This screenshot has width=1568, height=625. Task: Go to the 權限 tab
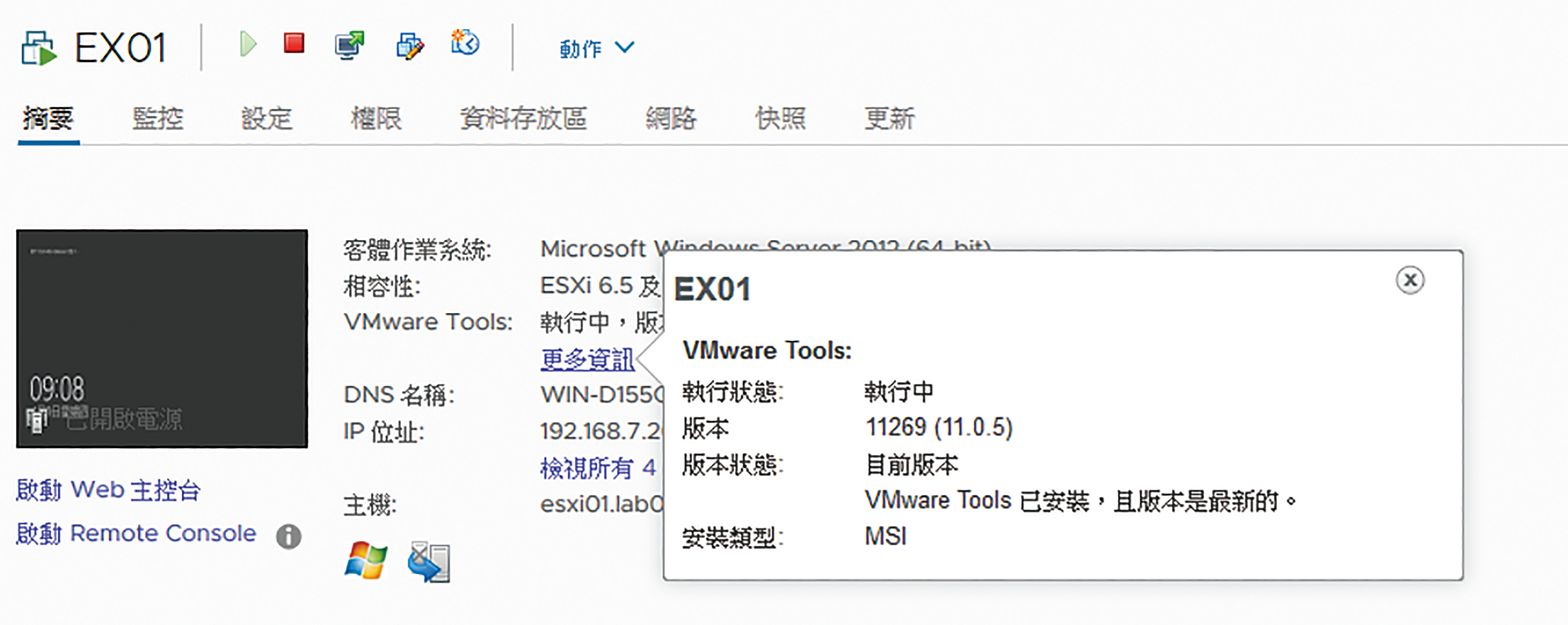tap(376, 118)
